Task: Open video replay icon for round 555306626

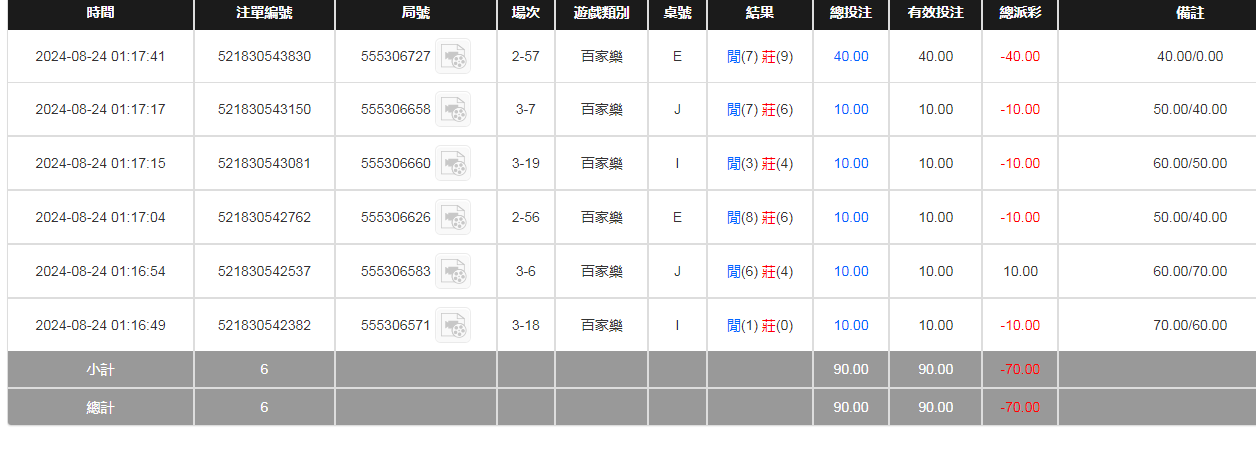Action: click(453, 217)
